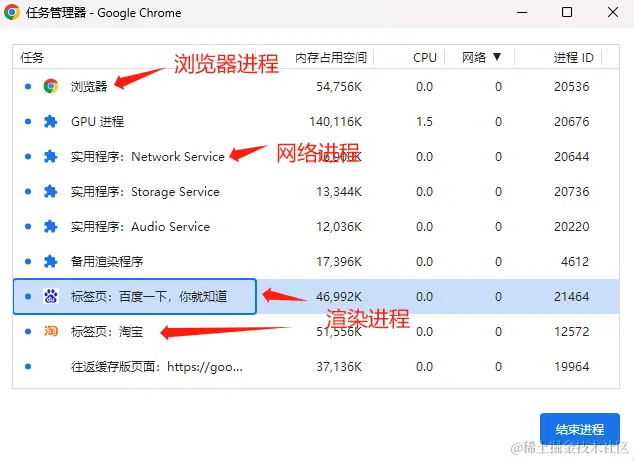634x460 pixels.
Task: Sort by the CPU column header
Action: [x=425, y=57]
